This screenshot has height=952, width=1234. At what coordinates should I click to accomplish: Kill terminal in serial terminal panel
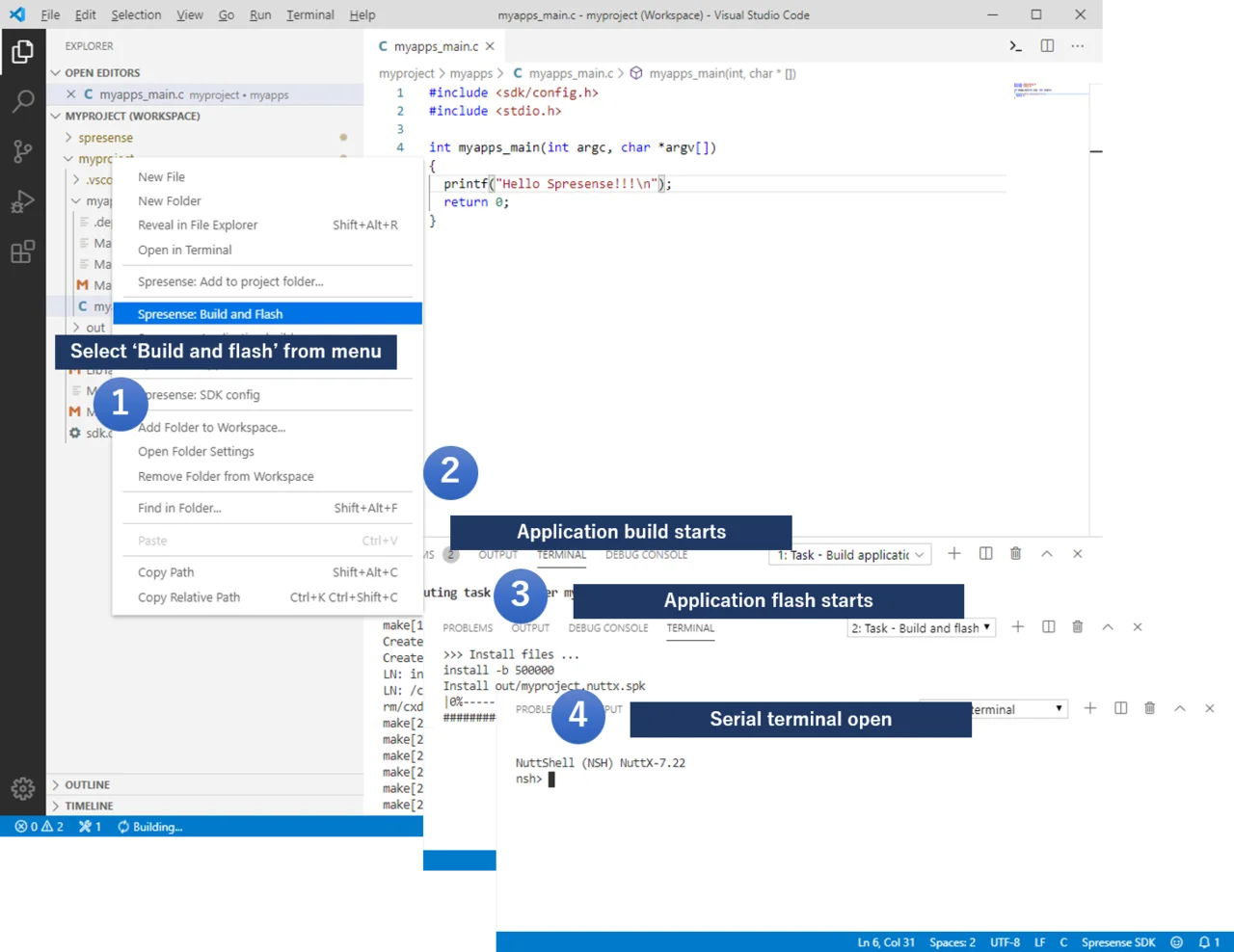(1149, 708)
